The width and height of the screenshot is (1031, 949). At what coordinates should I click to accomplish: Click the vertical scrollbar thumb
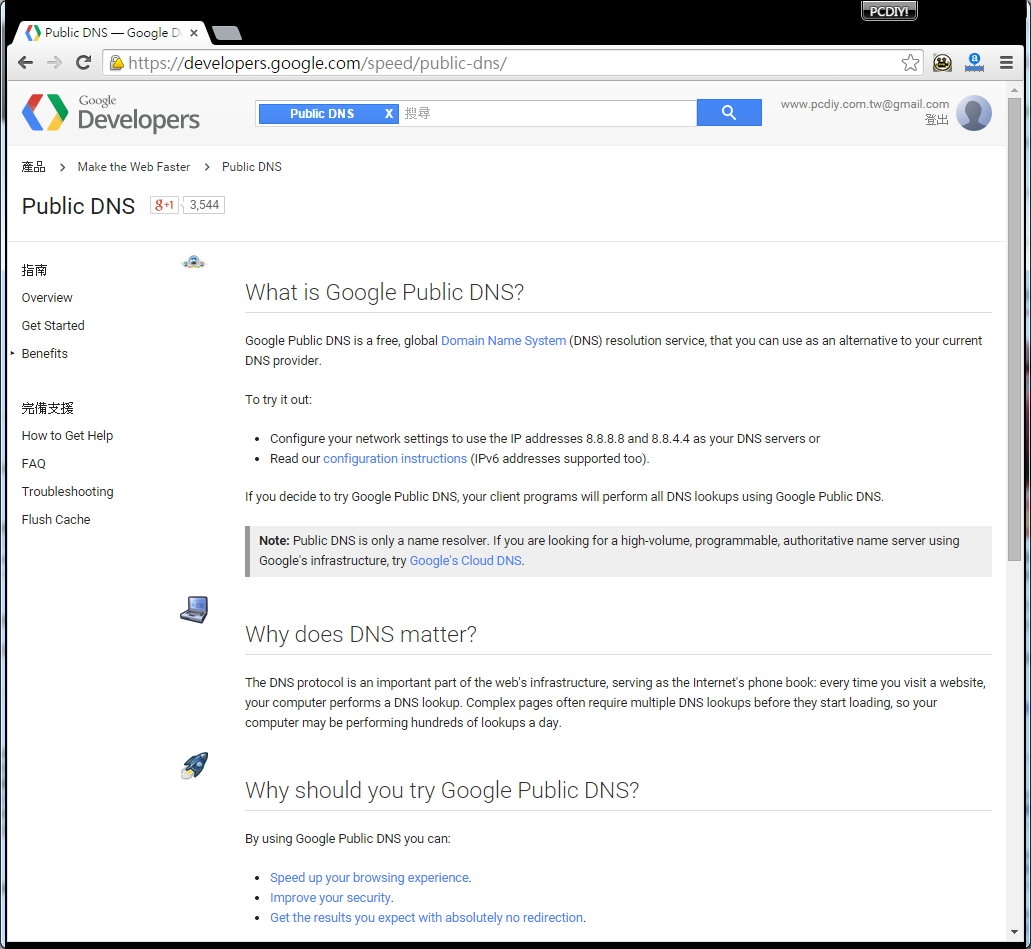coord(1014,329)
